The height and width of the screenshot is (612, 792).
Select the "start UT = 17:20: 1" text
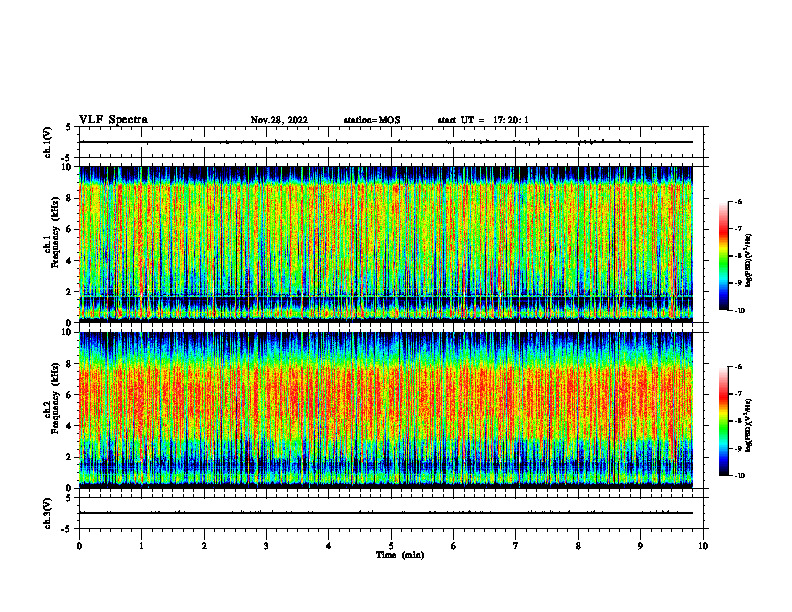point(483,120)
